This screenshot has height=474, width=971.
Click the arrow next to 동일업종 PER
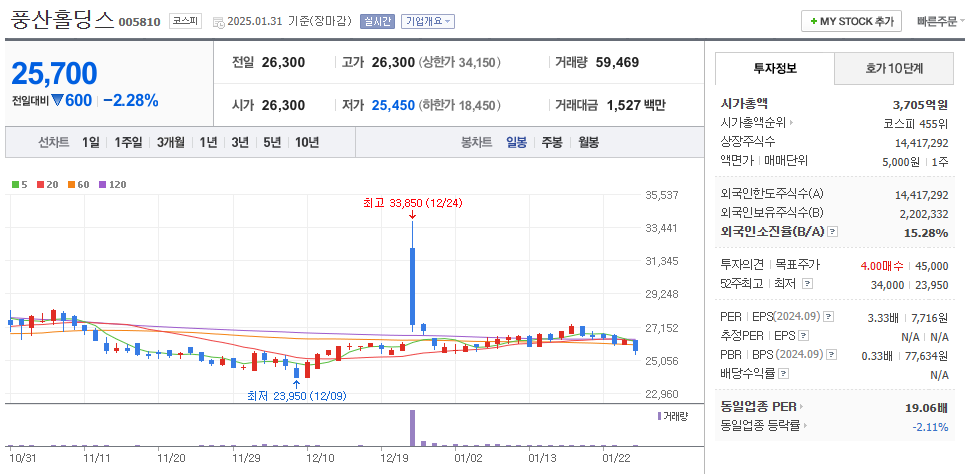pyautogui.click(x=801, y=407)
